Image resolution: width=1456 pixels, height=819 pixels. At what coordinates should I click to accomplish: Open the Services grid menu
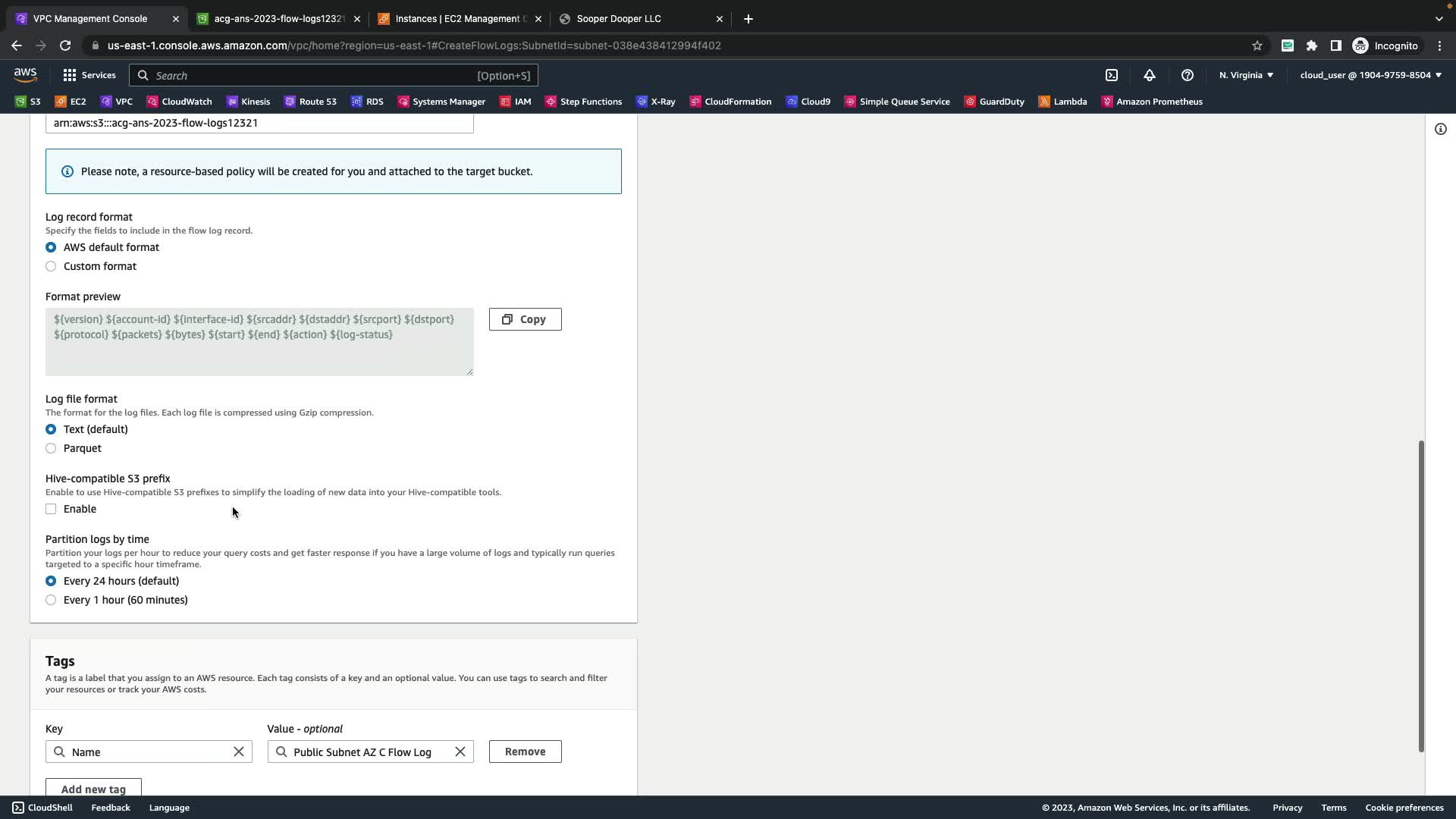pyautogui.click(x=89, y=75)
